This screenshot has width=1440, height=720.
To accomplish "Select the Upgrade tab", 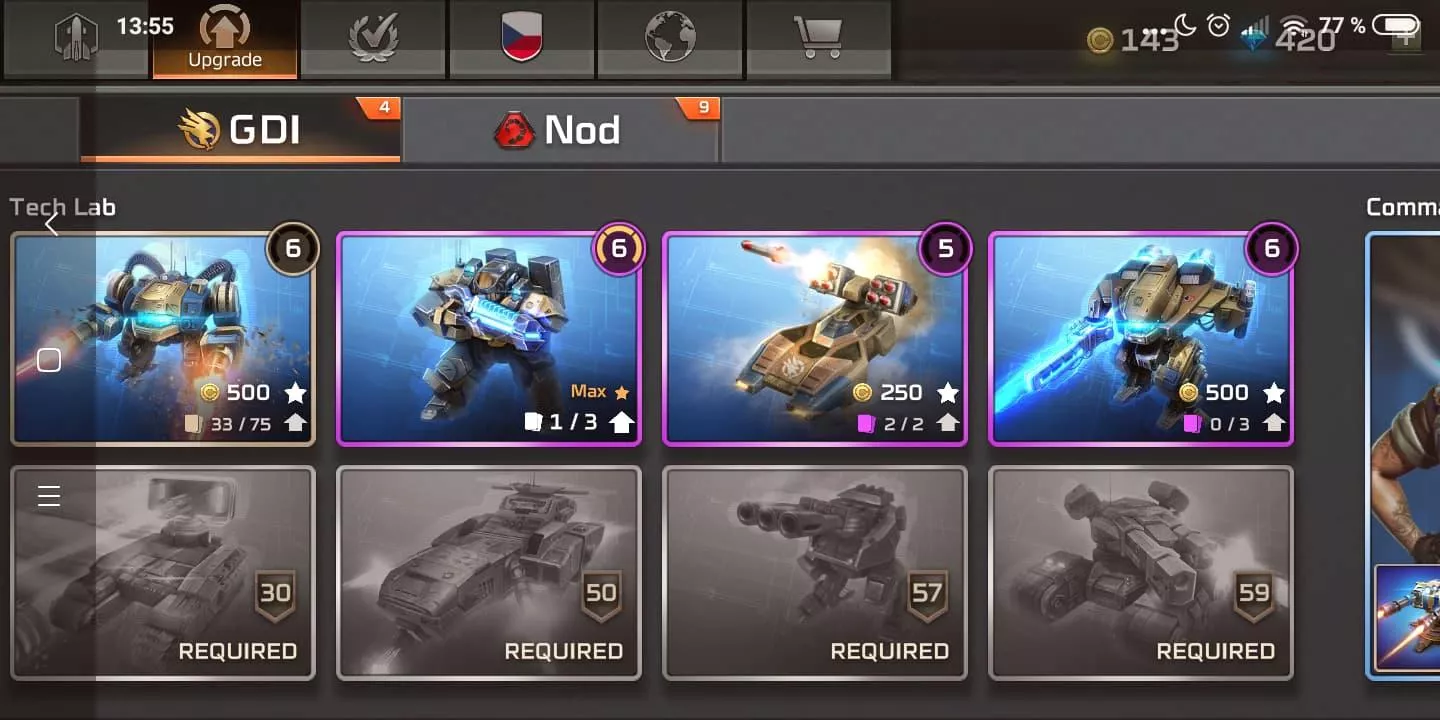I will [x=225, y=39].
